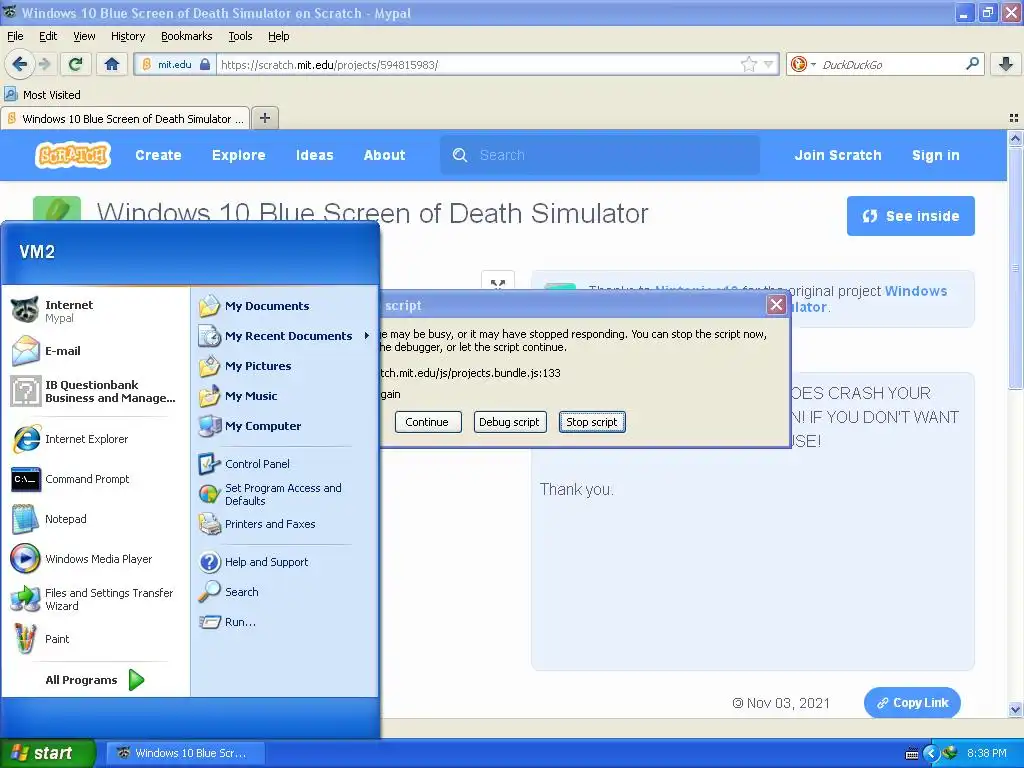The image size is (1024, 768).
Task: Open Scratch About link
Action: coord(385,155)
